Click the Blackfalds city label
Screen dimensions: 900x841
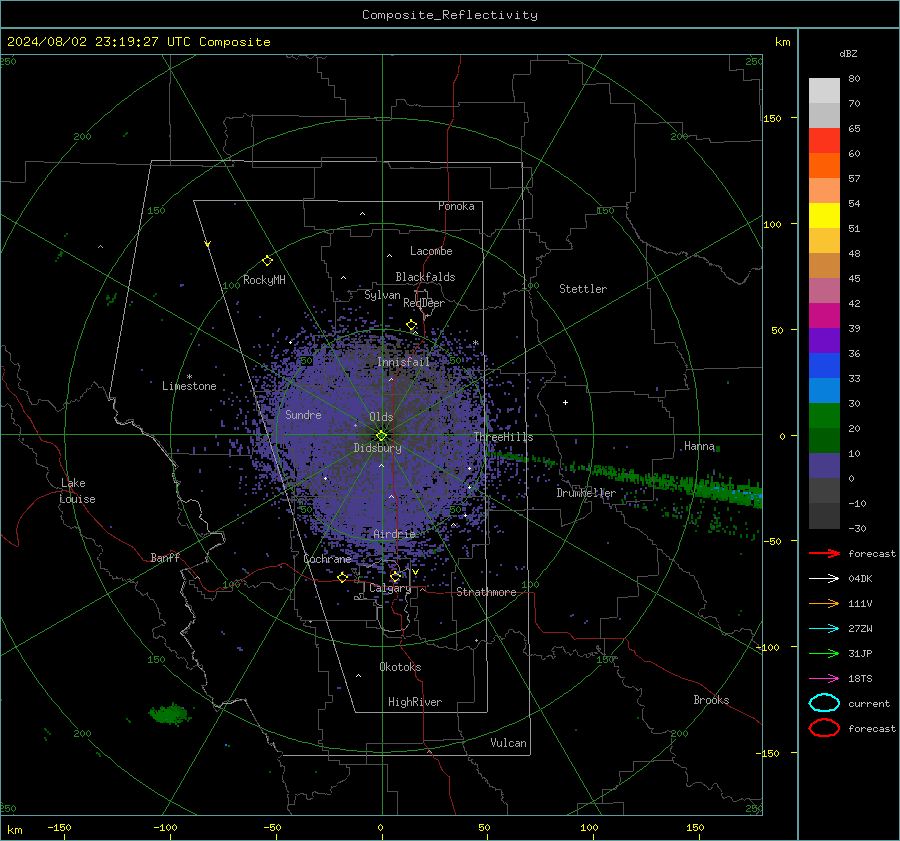coord(425,277)
